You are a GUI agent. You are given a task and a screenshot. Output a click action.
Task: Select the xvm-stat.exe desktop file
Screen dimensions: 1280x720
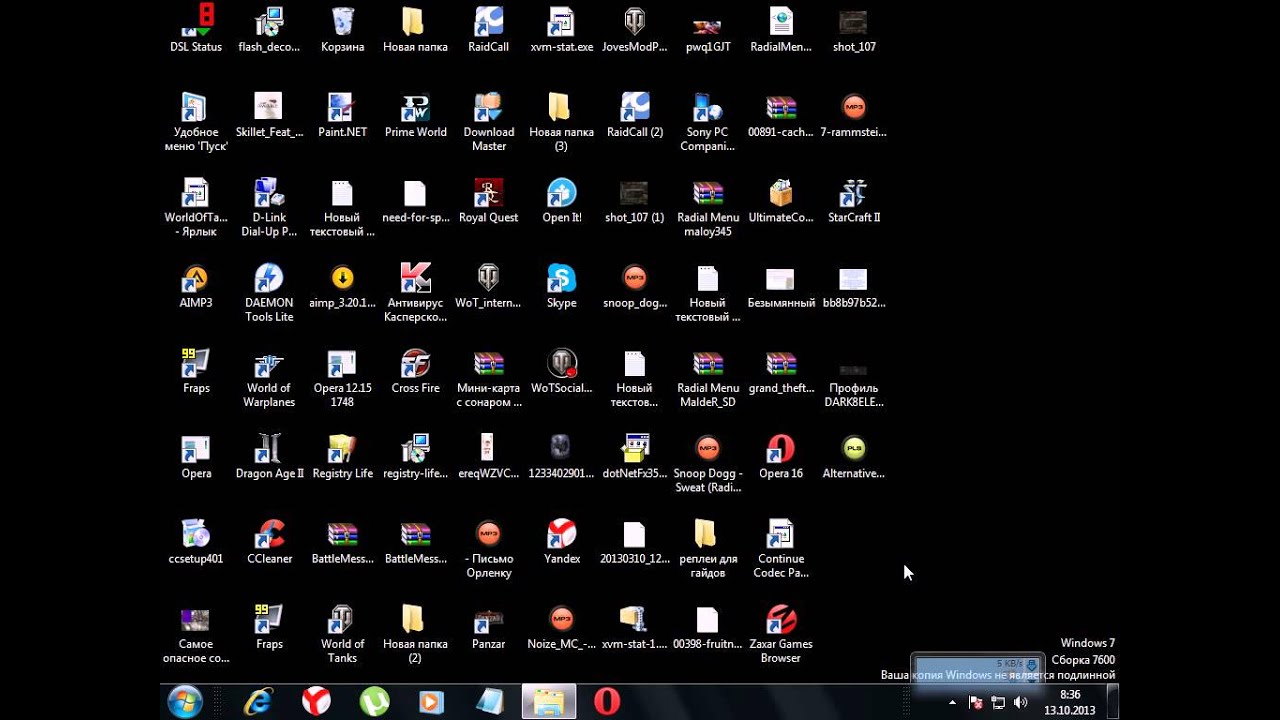[561, 30]
